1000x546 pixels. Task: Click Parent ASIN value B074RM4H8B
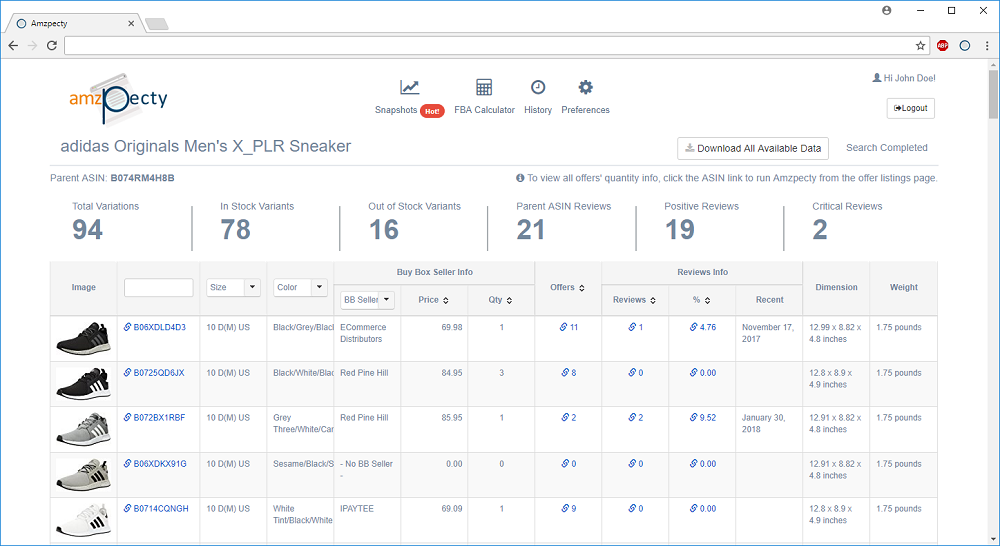tap(142, 178)
